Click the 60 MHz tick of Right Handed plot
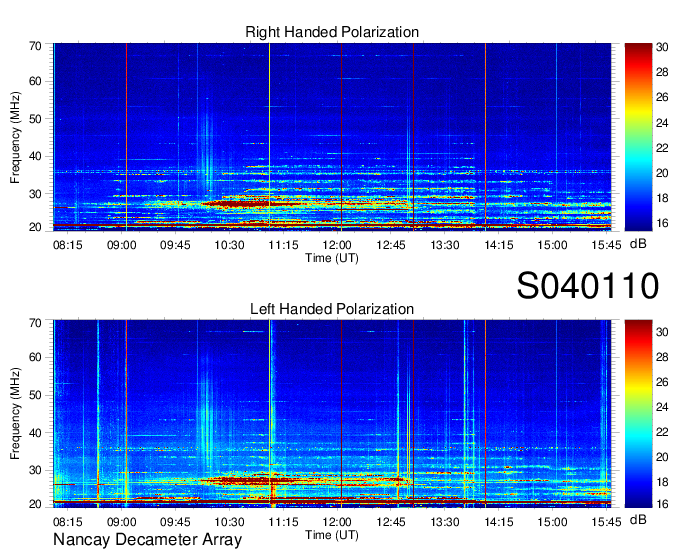 36,81
